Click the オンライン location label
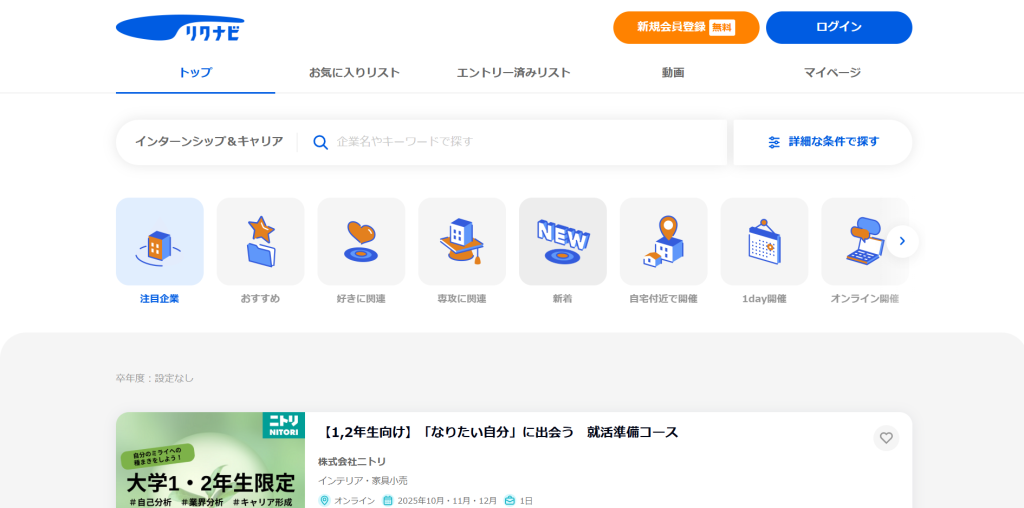 (355, 501)
